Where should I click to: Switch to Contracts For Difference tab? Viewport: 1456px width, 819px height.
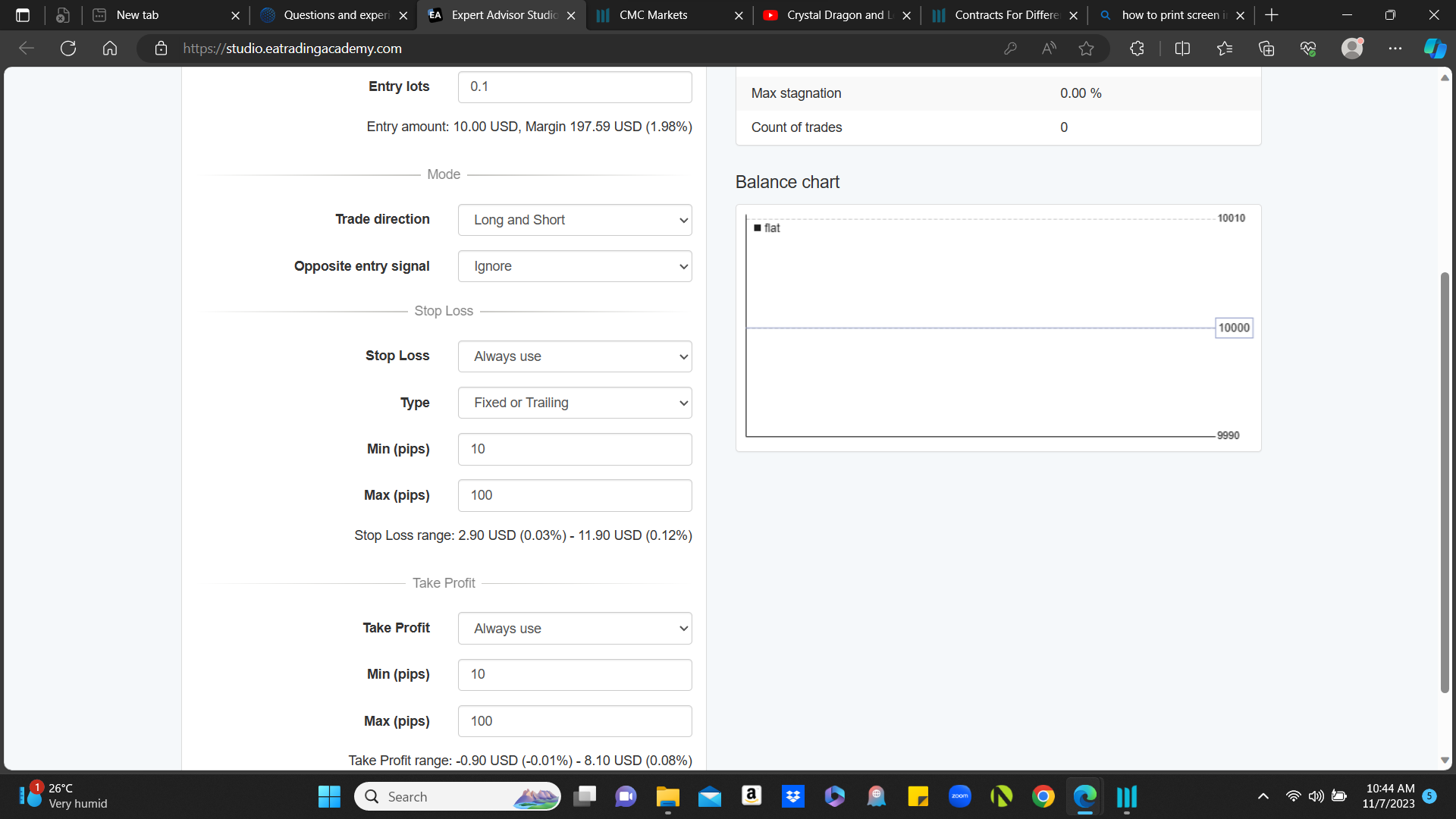1004,15
